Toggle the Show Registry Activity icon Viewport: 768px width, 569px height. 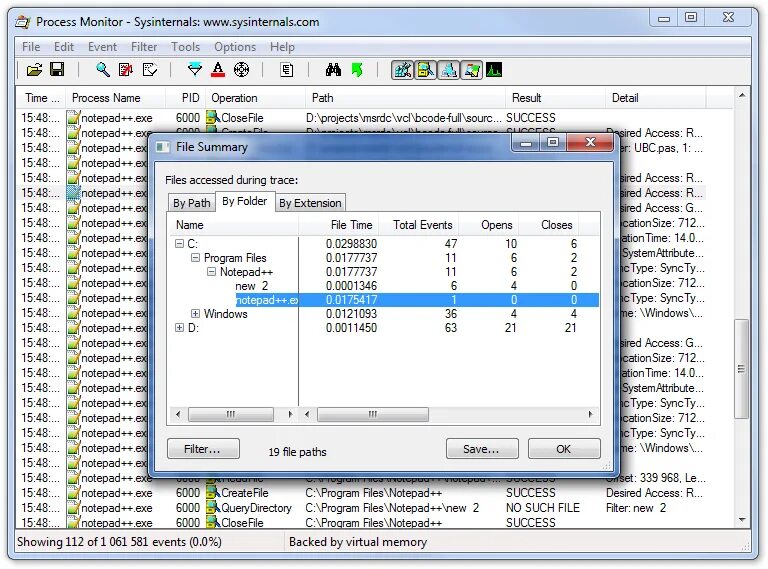pyautogui.click(x=402, y=70)
